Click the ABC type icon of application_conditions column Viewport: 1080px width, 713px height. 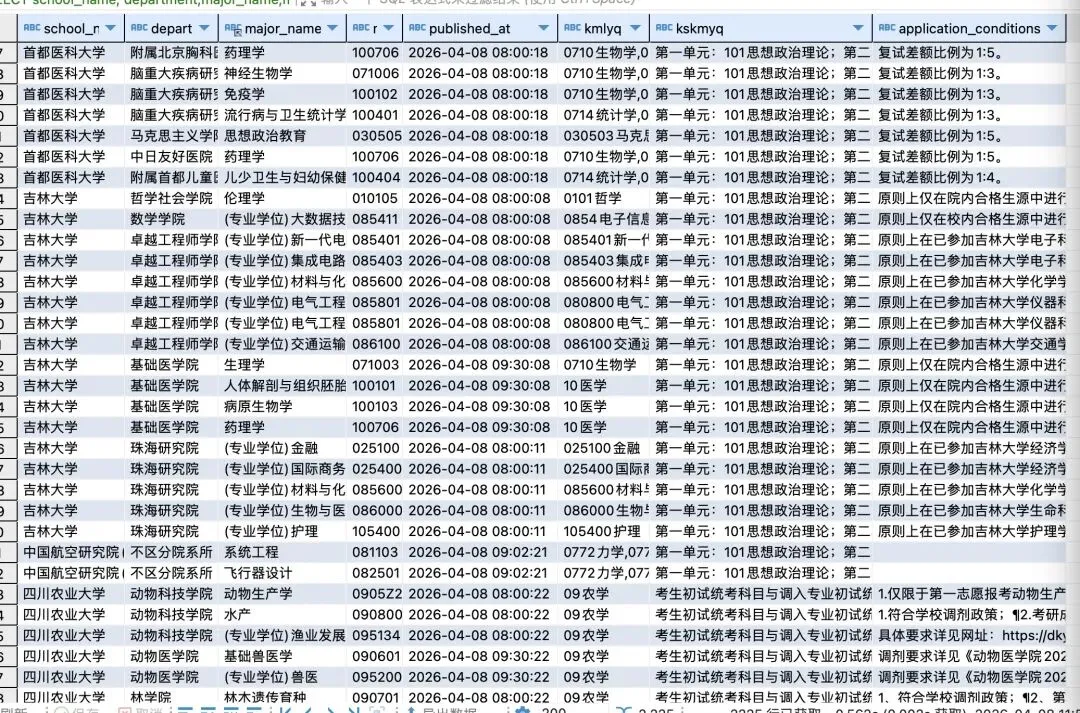pos(887,28)
